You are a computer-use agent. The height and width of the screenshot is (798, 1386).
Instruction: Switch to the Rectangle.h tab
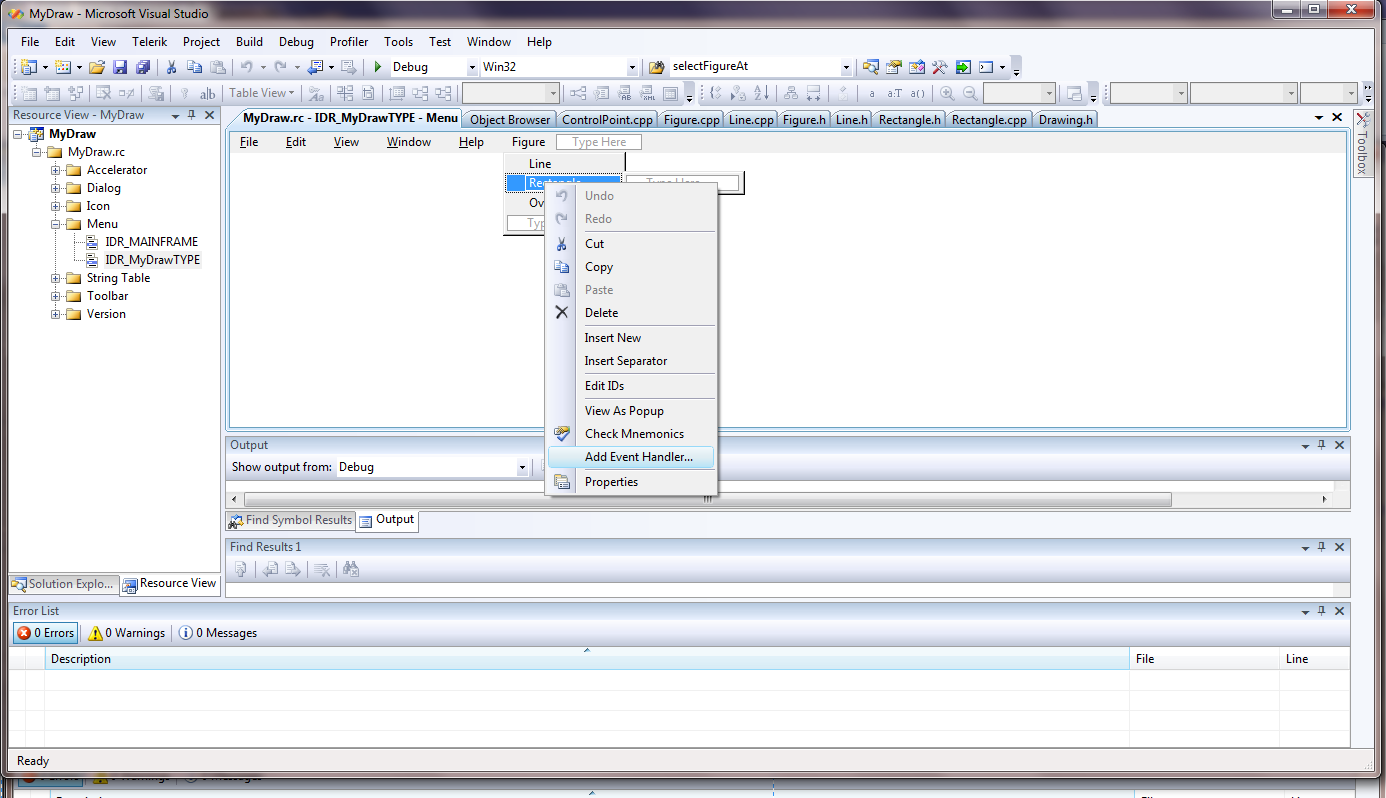pyautogui.click(x=909, y=120)
